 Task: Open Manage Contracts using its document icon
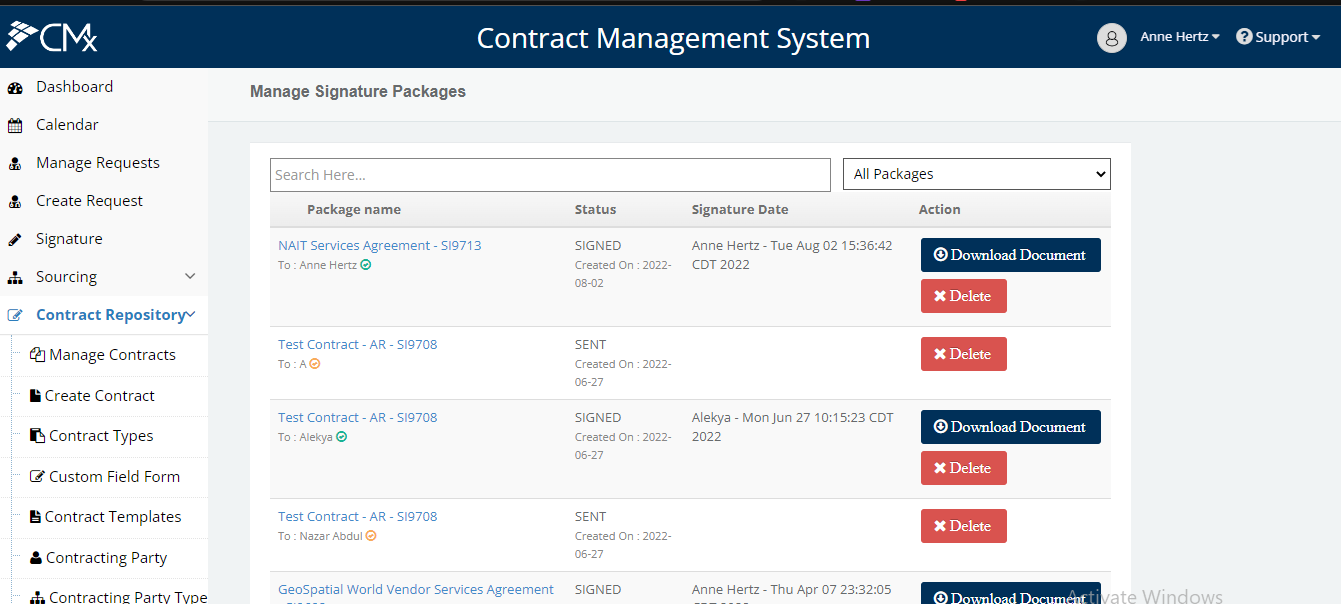pyautogui.click(x=35, y=355)
